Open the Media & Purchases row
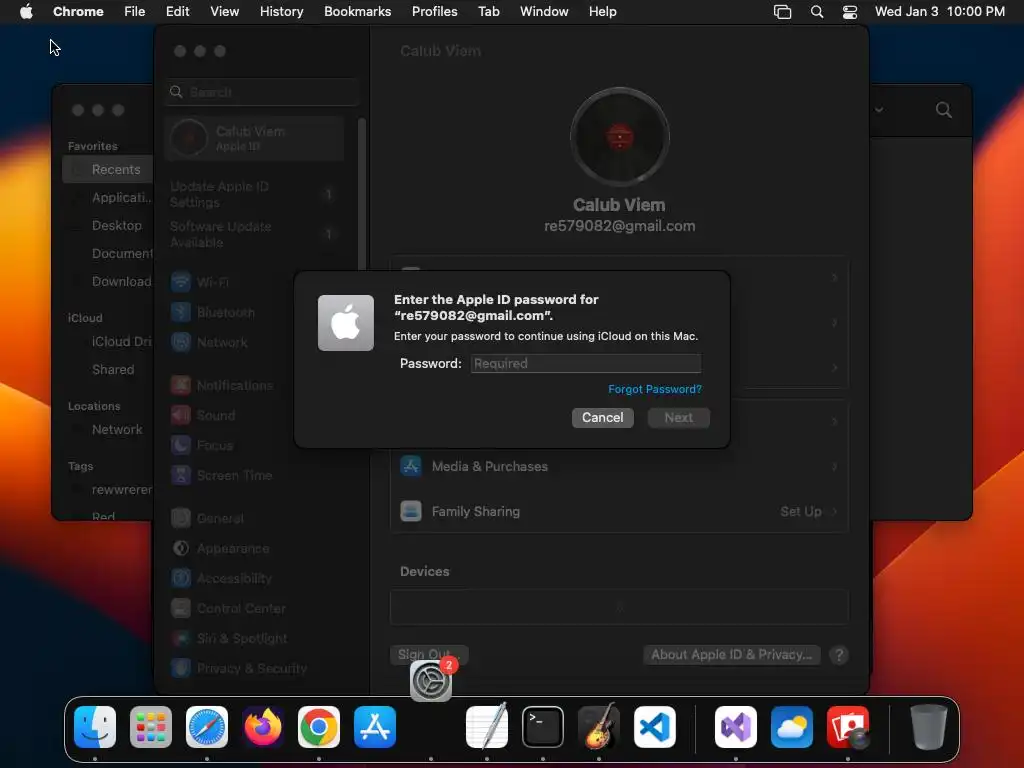The image size is (1024, 768). pyautogui.click(x=619, y=466)
